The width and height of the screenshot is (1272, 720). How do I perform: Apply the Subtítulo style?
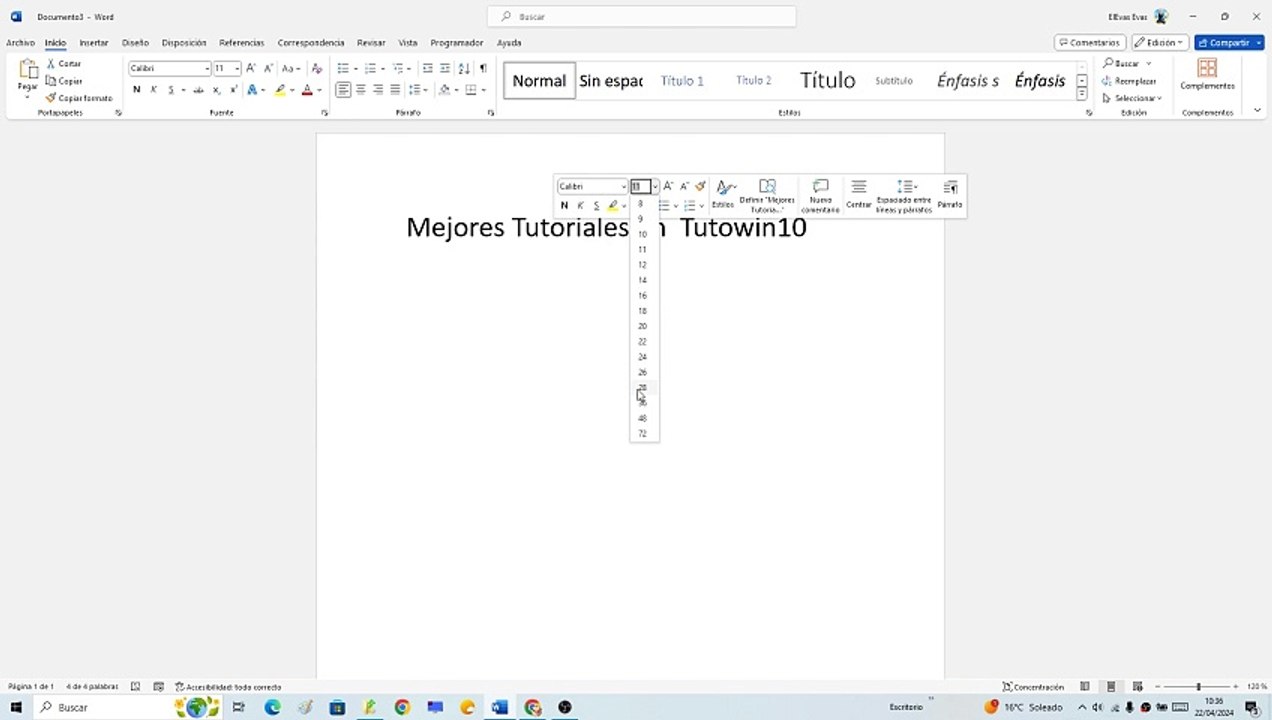coord(893,80)
